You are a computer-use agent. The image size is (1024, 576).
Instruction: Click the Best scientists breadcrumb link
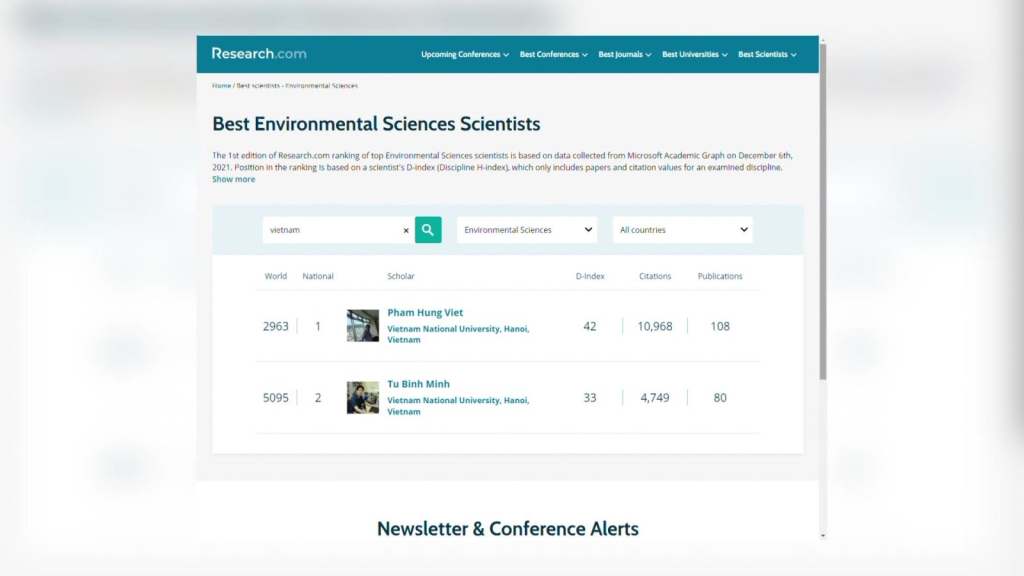tap(257, 86)
